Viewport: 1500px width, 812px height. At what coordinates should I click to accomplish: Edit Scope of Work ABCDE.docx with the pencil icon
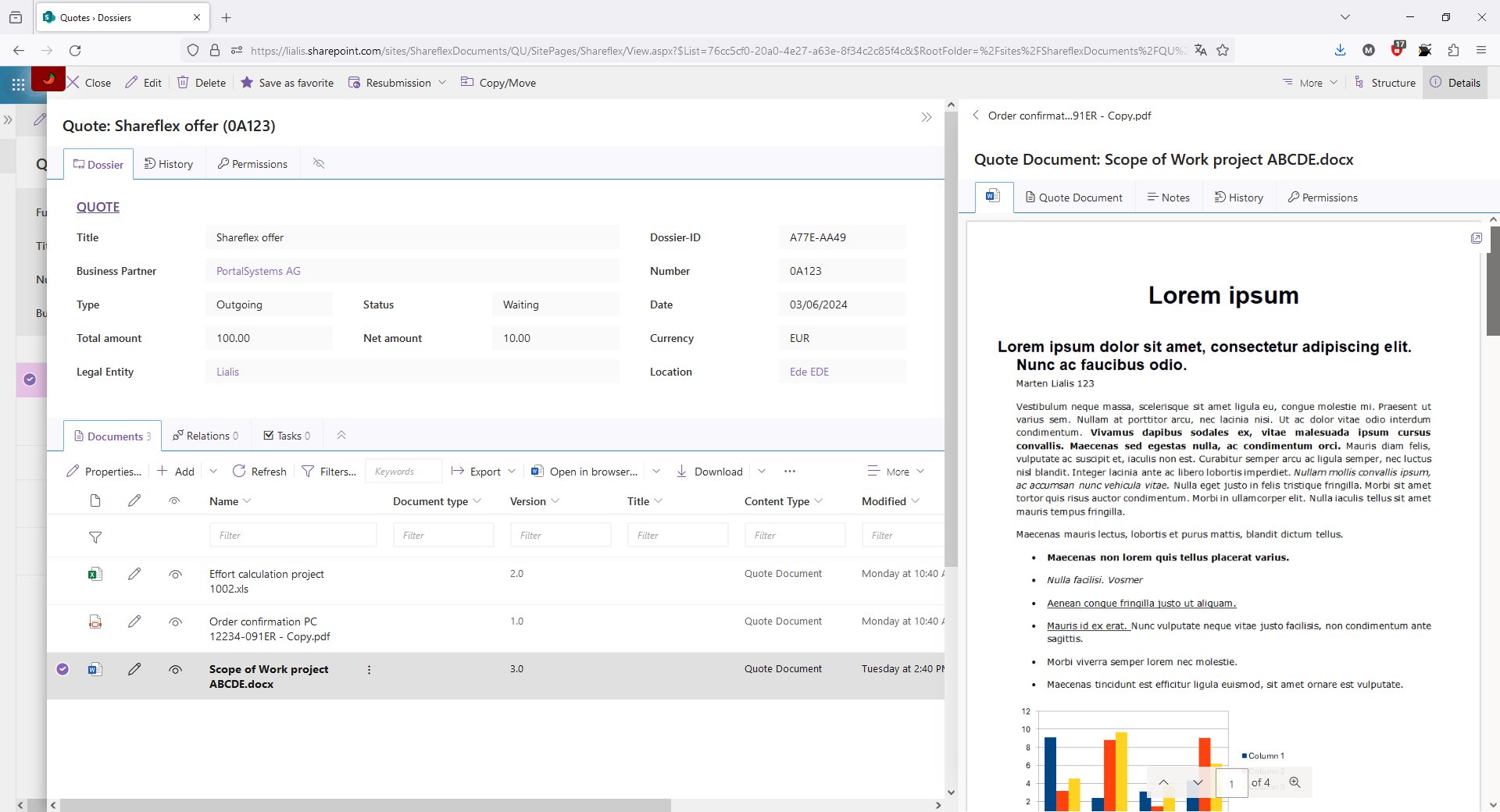tap(134, 669)
